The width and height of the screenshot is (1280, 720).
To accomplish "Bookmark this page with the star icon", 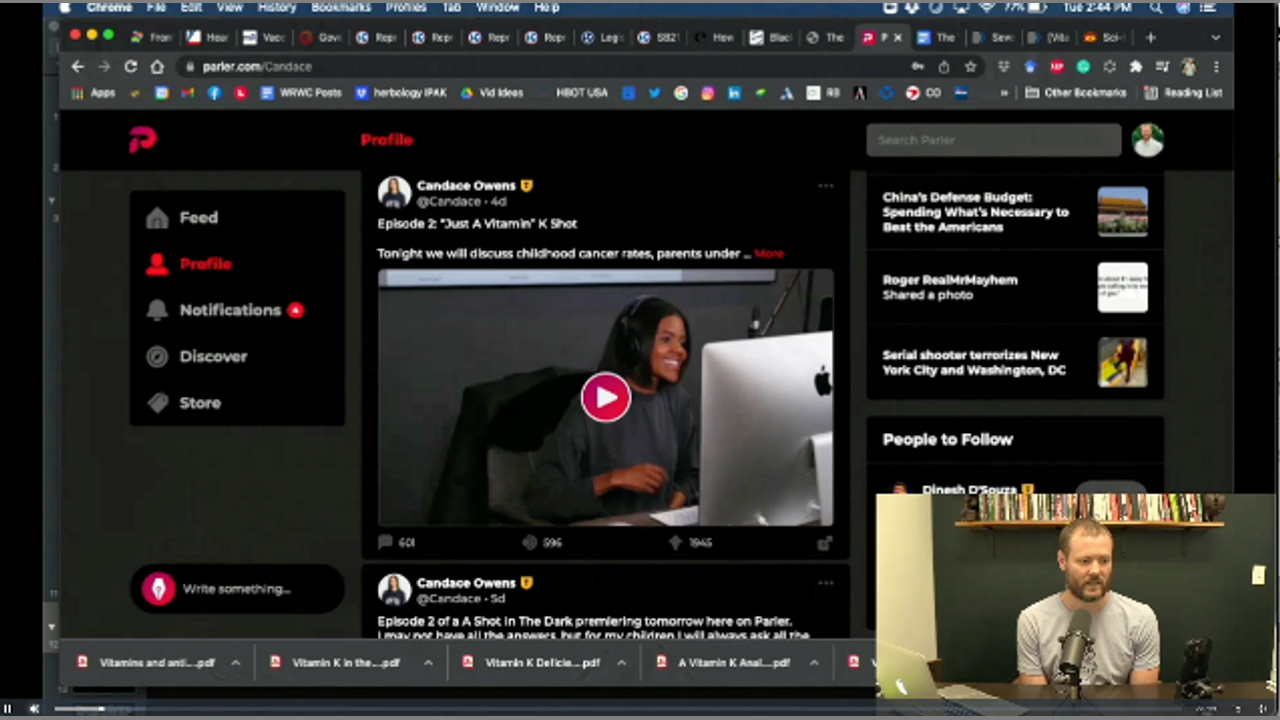I will tap(970, 67).
